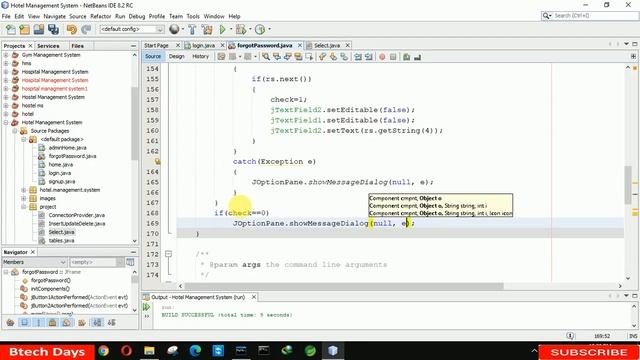The image size is (640, 360).
Task: Click the Profile Project clock icon
Action: point(260,29)
